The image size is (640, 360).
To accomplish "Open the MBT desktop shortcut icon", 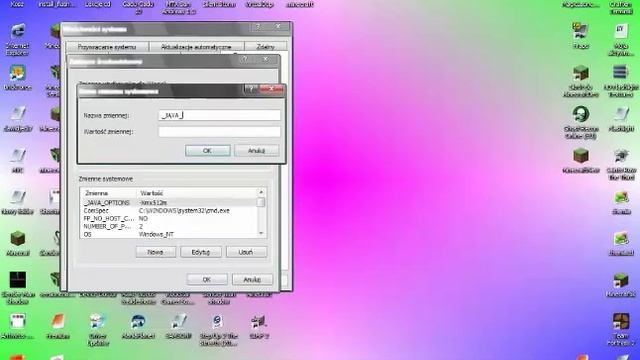I will coord(18,156).
